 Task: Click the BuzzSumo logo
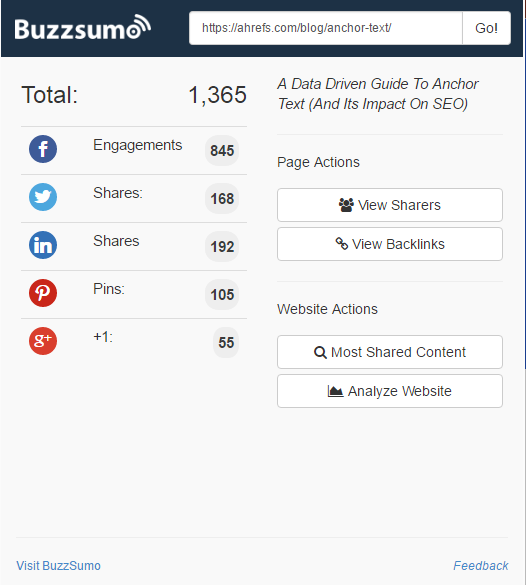[82, 28]
